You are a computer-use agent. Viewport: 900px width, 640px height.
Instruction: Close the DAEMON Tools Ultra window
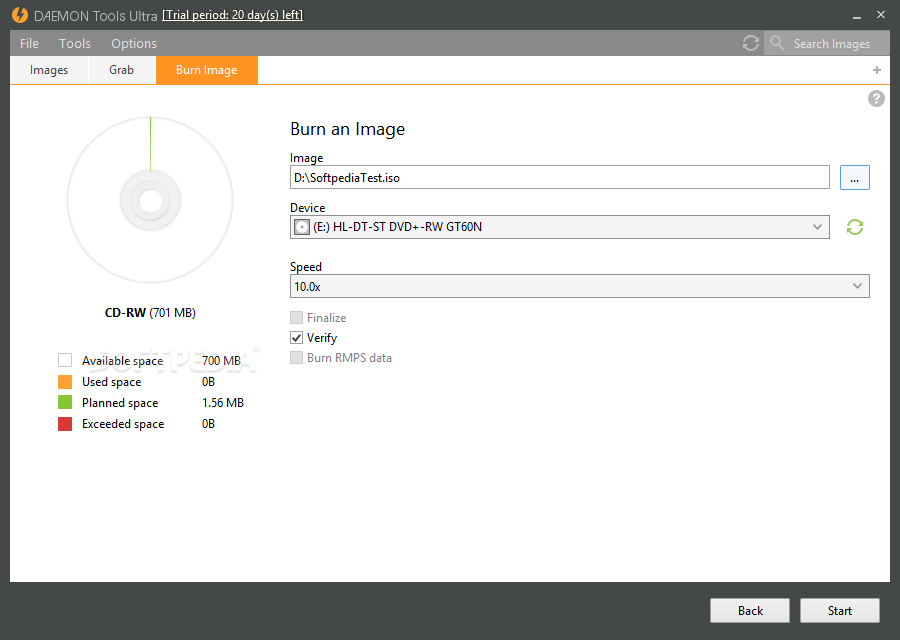point(880,15)
